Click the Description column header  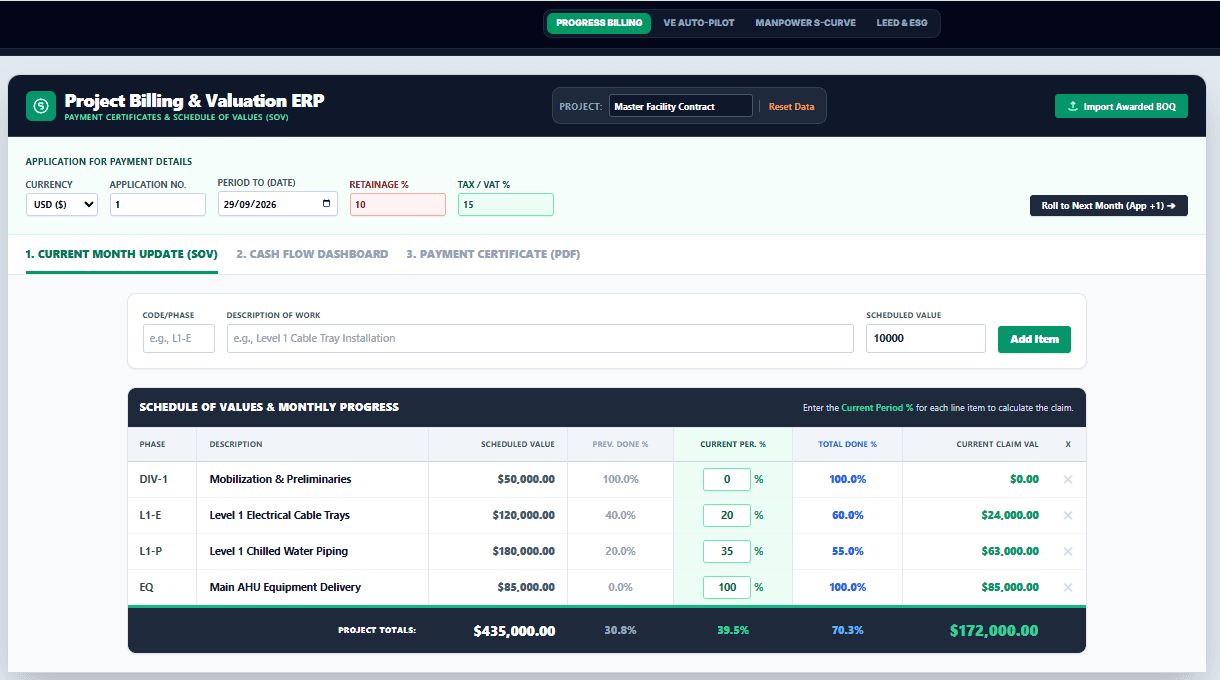point(236,444)
